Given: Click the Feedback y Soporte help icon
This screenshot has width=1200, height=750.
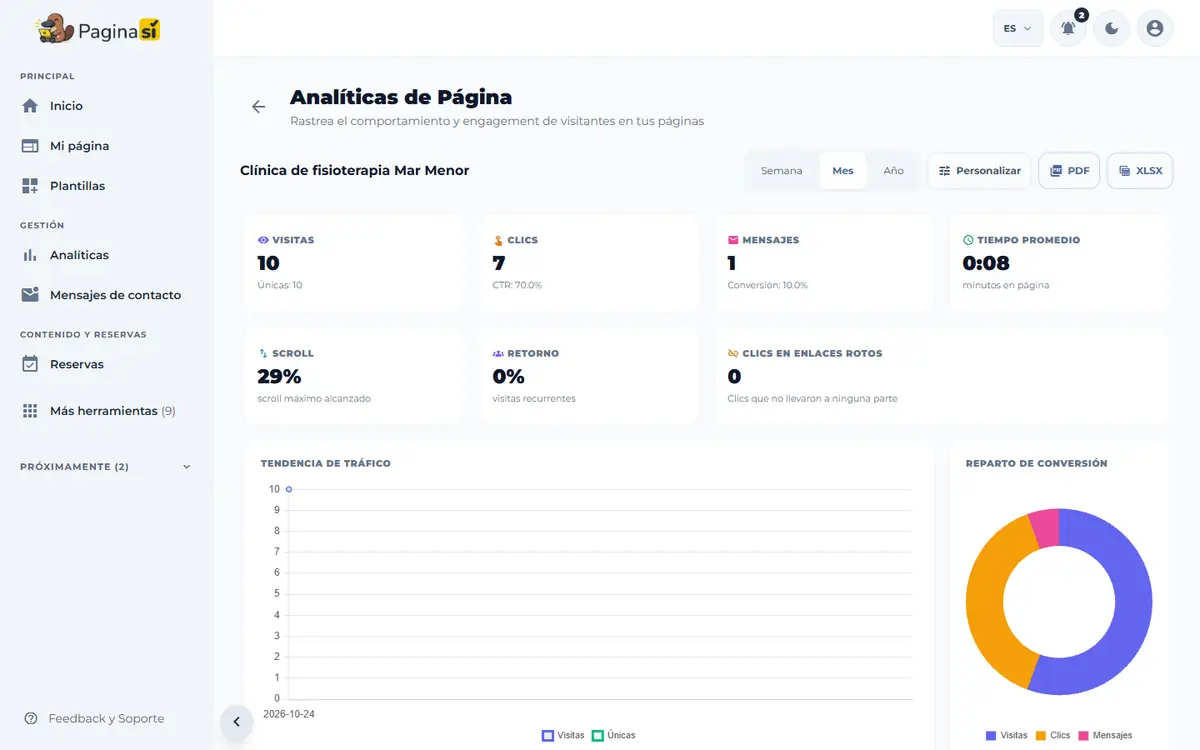Looking at the screenshot, I should pyautogui.click(x=31, y=718).
